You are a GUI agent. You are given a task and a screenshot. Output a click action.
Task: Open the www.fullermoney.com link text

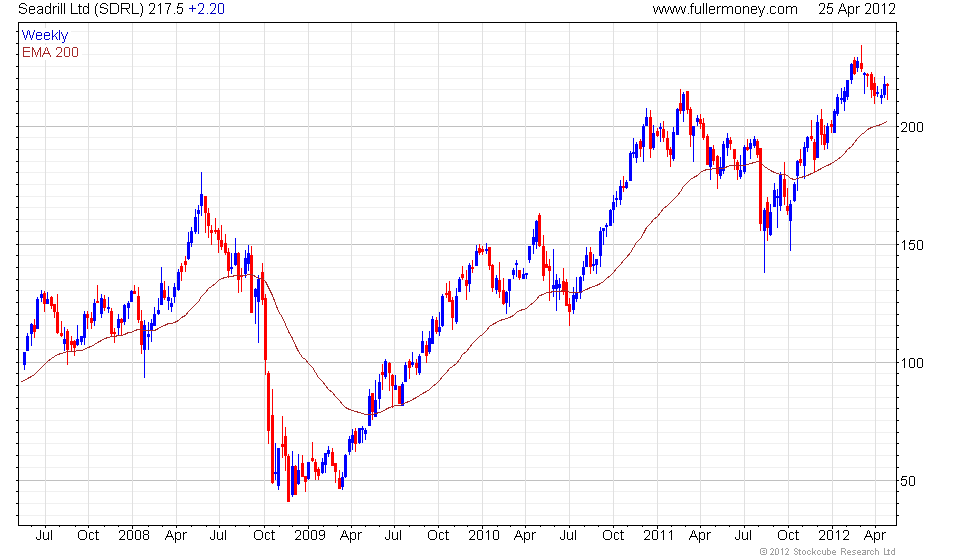tap(725, 9)
